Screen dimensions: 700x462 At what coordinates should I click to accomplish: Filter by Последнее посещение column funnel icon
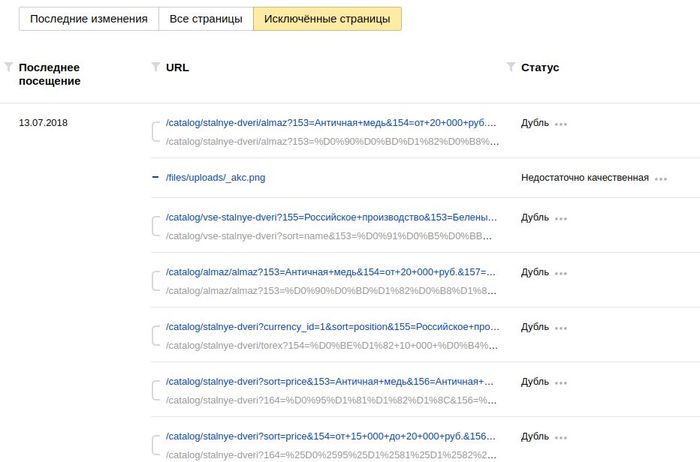(10, 67)
